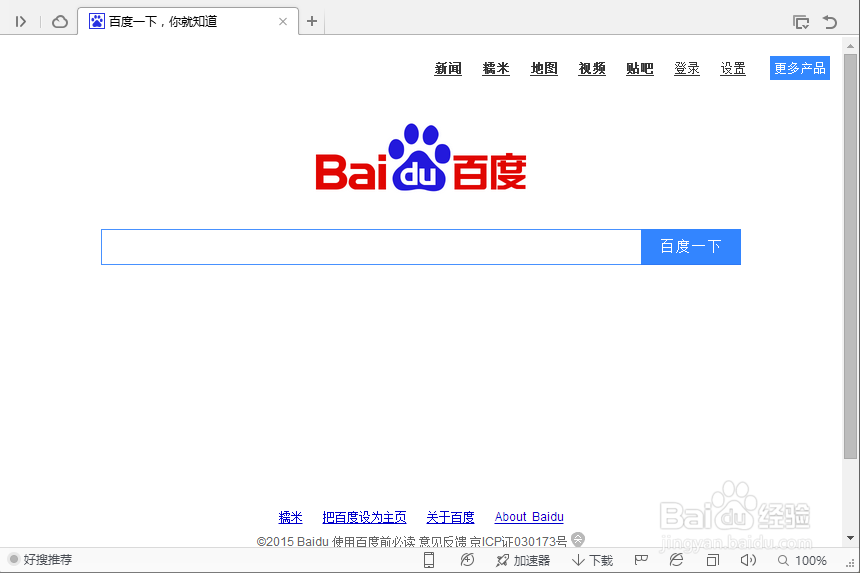
Task: Toggle the 好搜推荐 status bar item
Action: 41,559
